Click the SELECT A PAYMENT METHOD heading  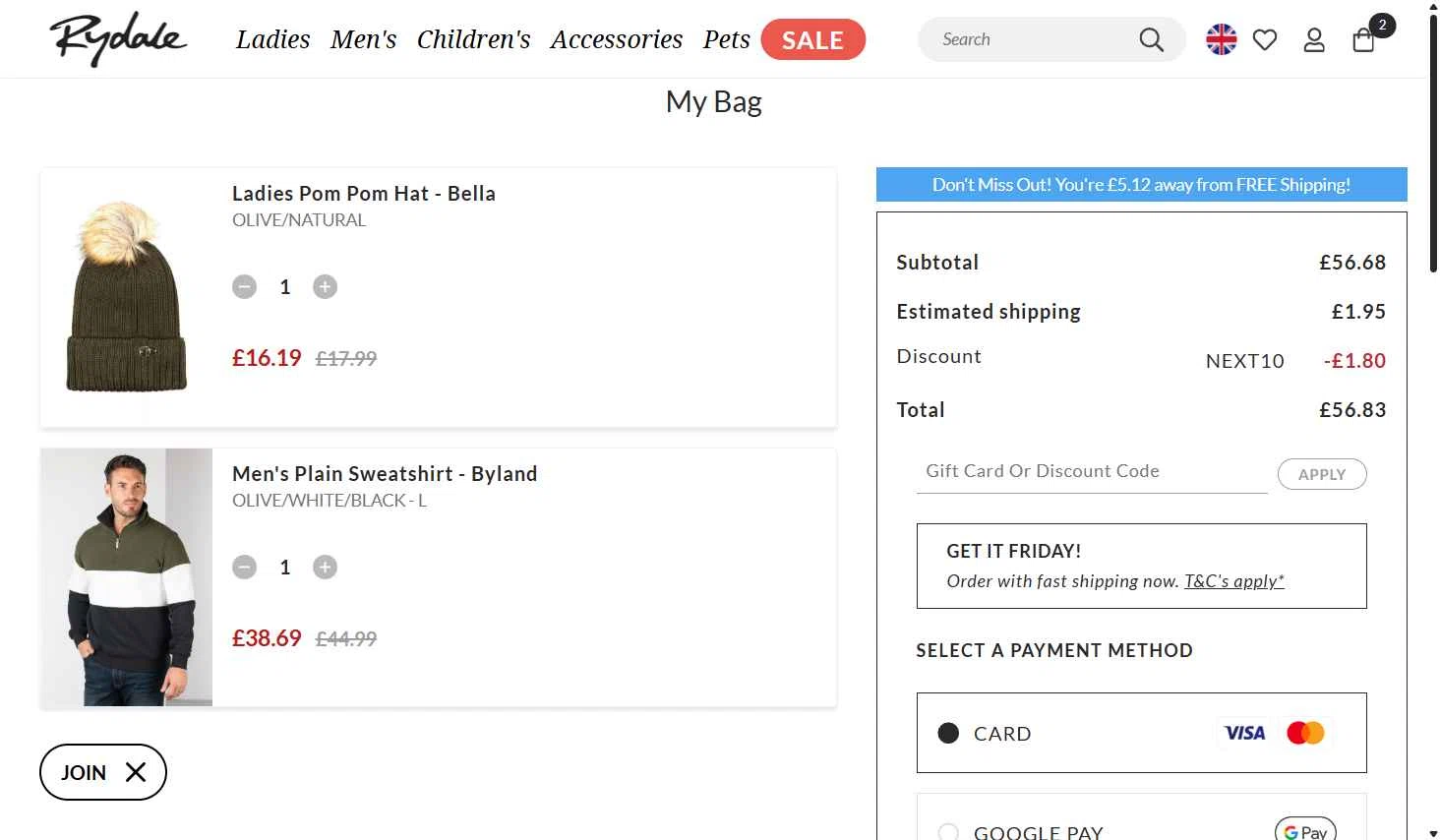1054,650
